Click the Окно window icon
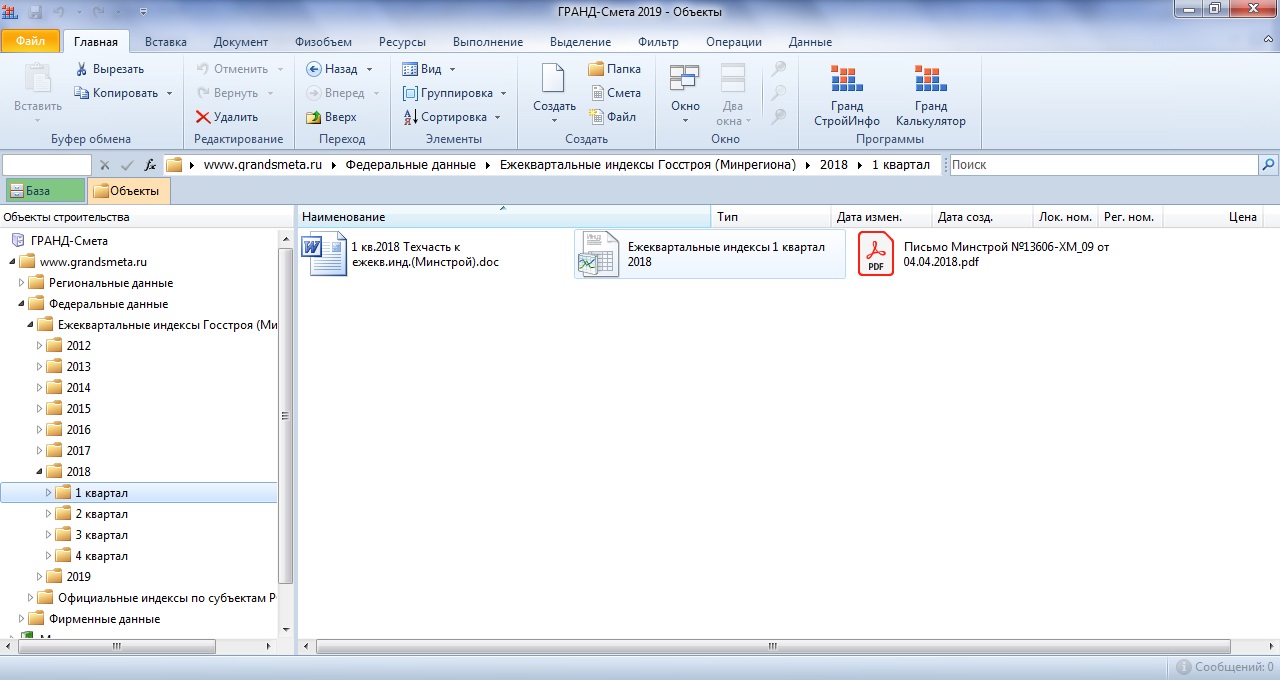The height and width of the screenshot is (680, 1280). click(685, 78)
